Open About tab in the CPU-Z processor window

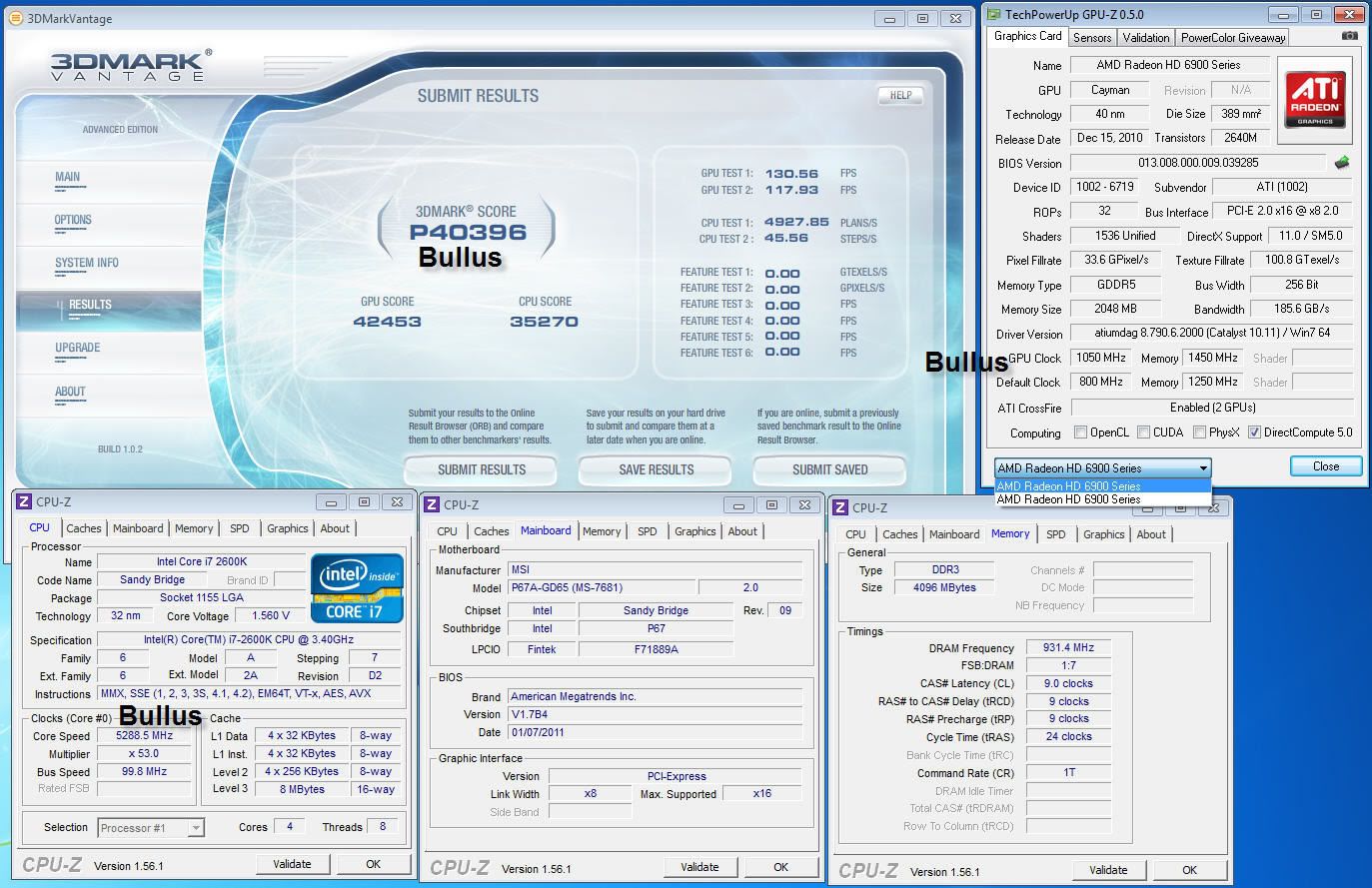(335, 528)
